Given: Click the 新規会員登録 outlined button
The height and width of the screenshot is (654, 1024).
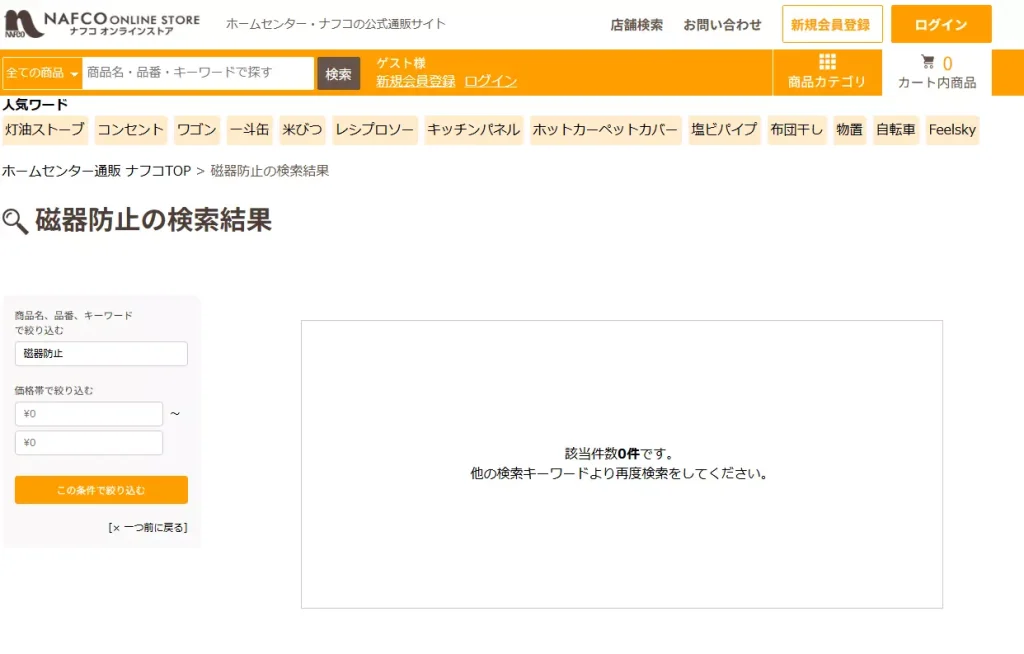Looking at the screenshot, I should [832, 25].
